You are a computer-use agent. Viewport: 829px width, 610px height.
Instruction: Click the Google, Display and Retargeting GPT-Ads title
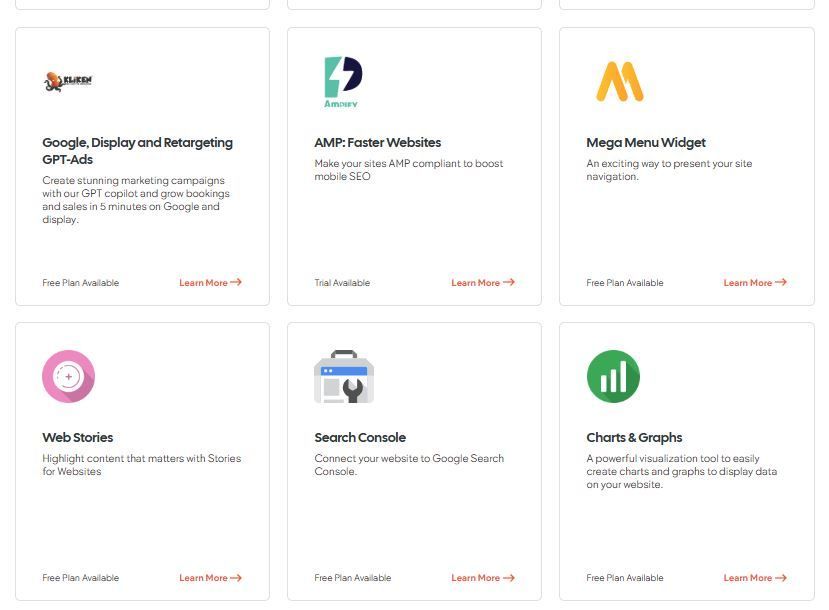point(137,151)
